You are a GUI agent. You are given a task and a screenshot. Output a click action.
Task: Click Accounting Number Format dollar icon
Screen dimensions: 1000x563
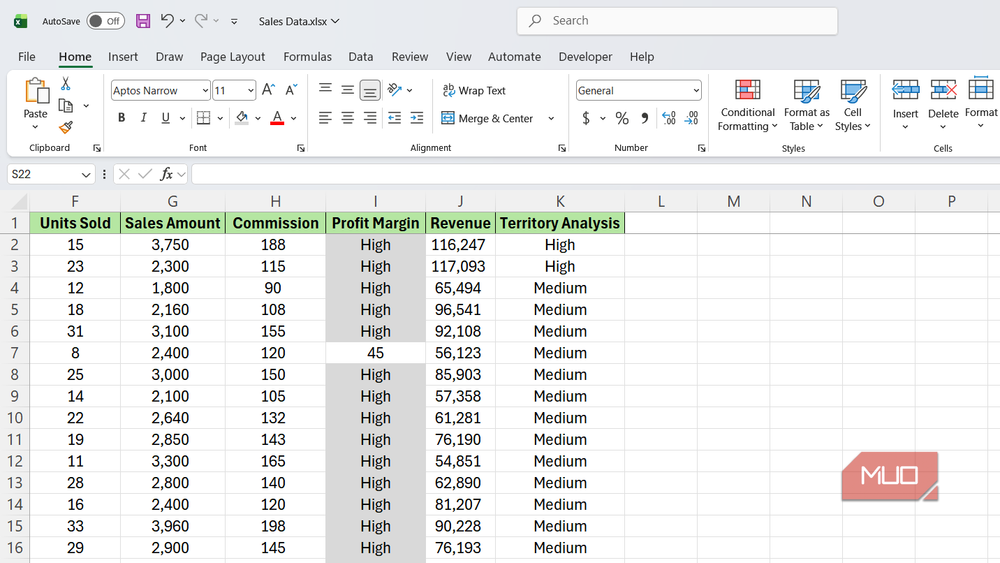586,118
